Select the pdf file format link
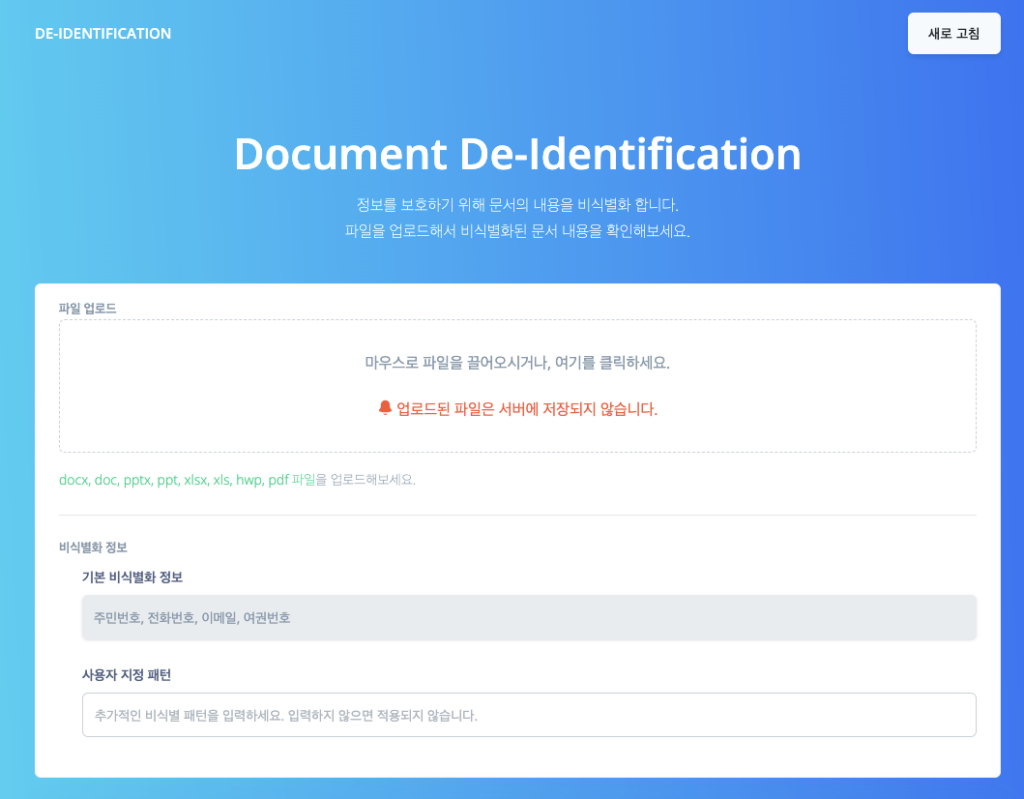The width and height of the screenshot is (1024, 799). point(280,480)
